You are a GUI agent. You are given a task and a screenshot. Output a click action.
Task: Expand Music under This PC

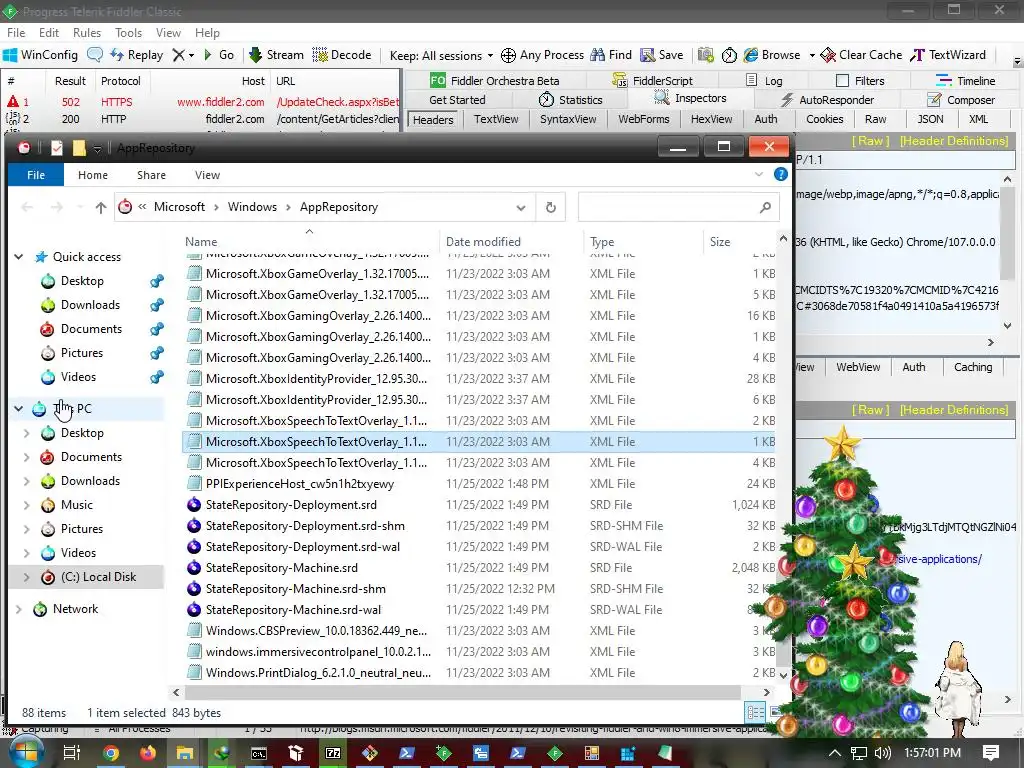tap(26, 505)
